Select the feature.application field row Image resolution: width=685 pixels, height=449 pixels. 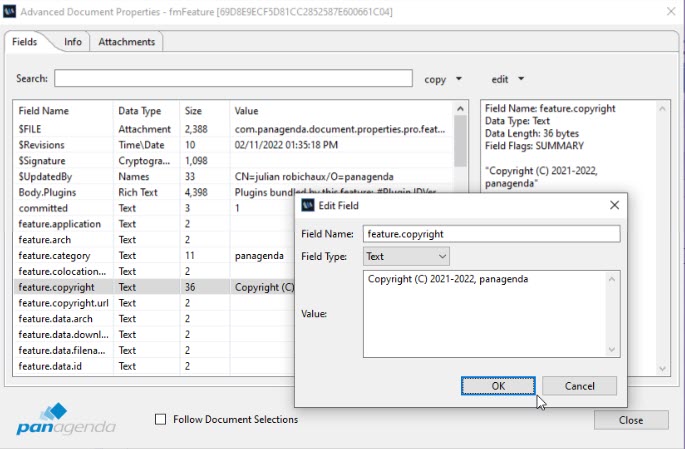tap(155, 224)
